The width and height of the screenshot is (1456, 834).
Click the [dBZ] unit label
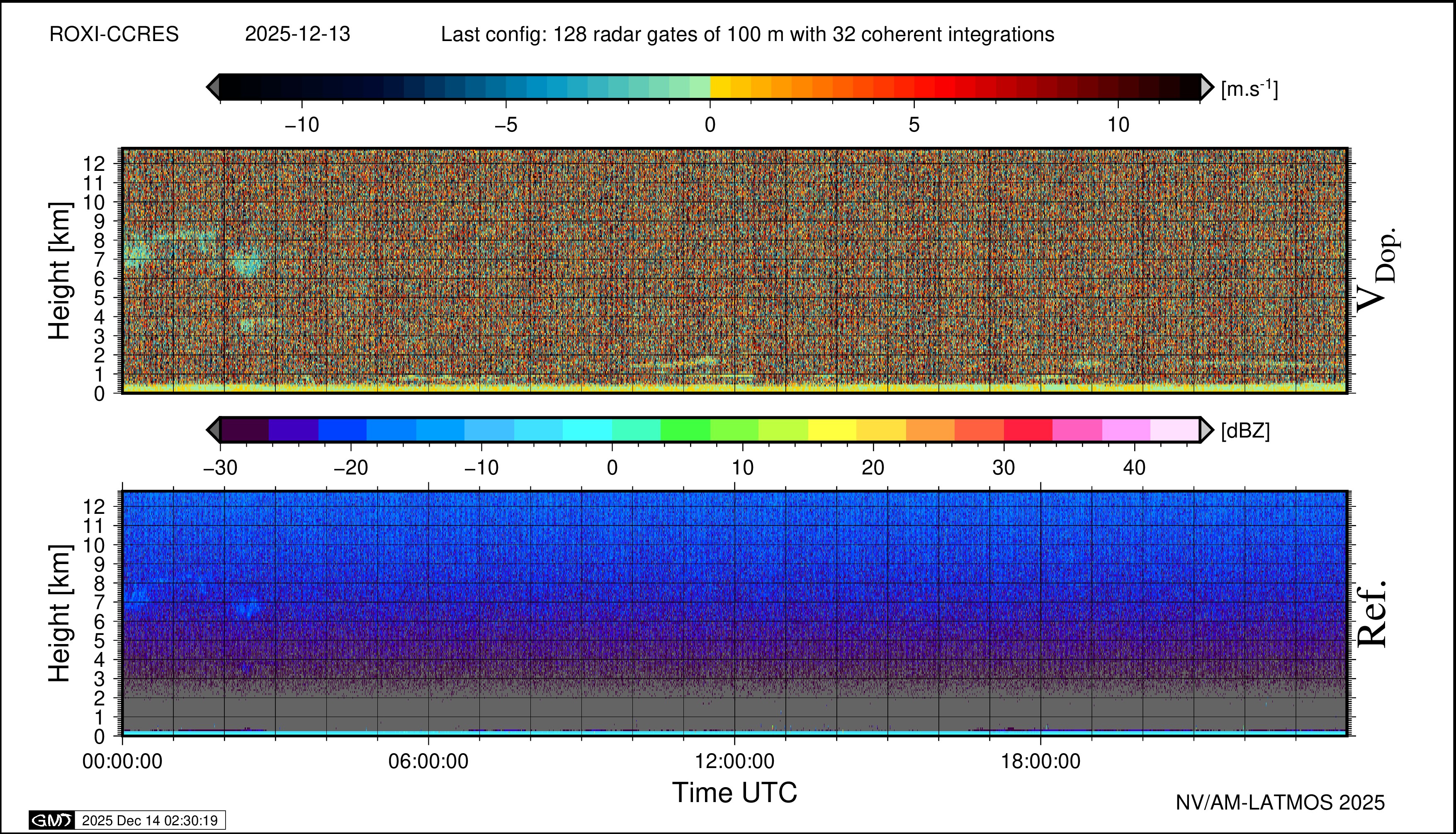point(1245,431)
